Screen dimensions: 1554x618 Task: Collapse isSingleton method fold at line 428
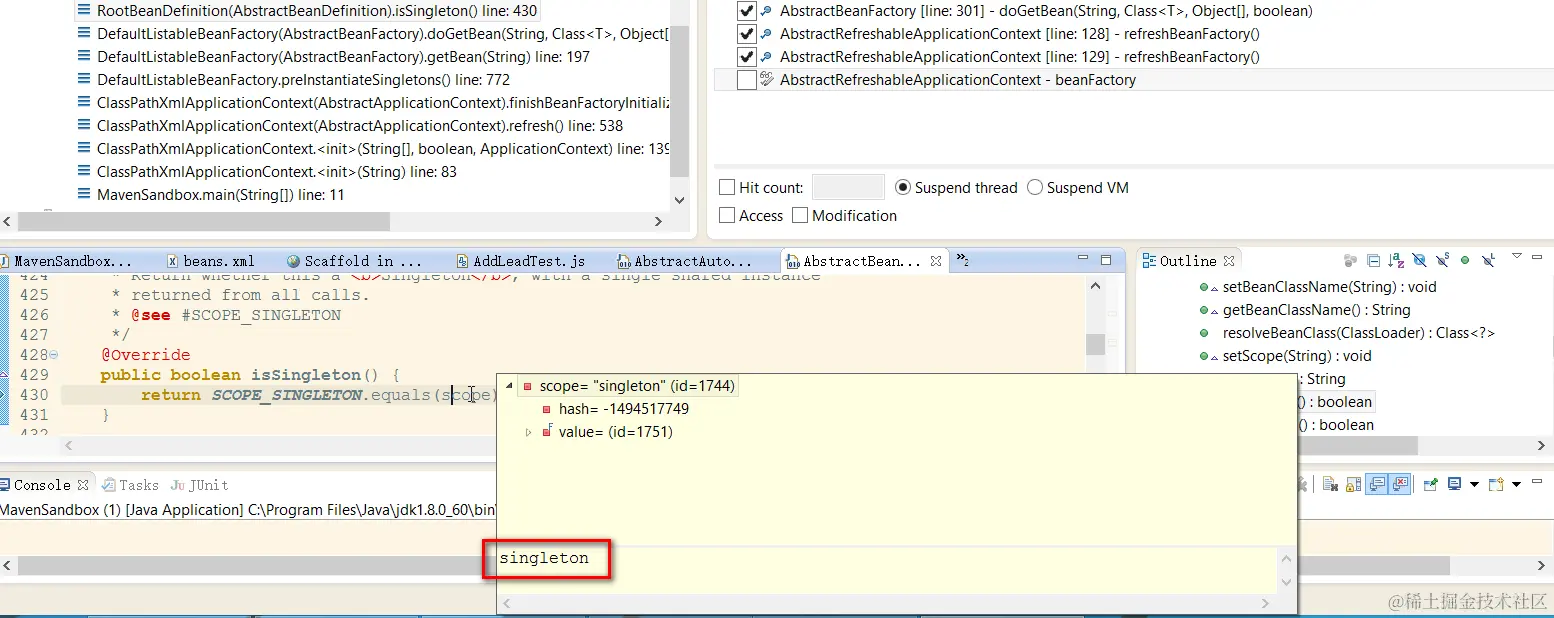[54, 355]
